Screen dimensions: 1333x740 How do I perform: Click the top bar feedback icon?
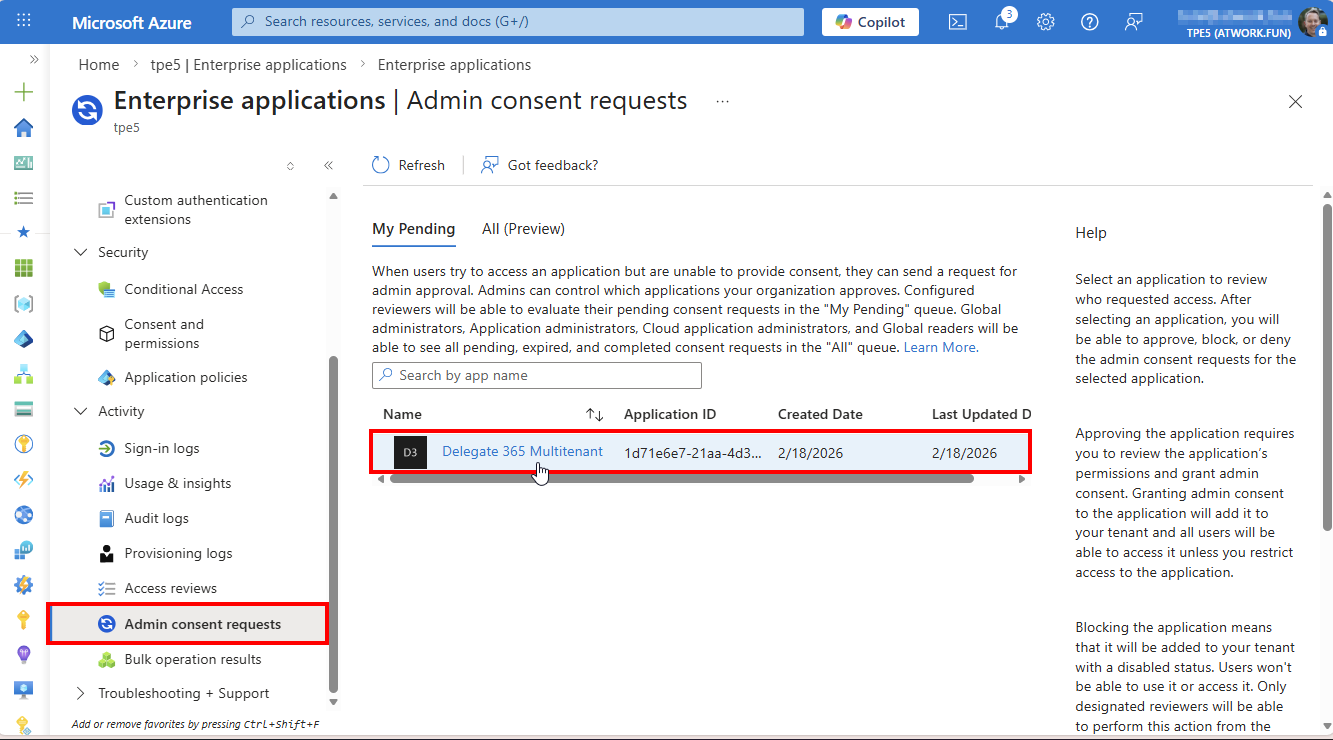point(1134,22)
